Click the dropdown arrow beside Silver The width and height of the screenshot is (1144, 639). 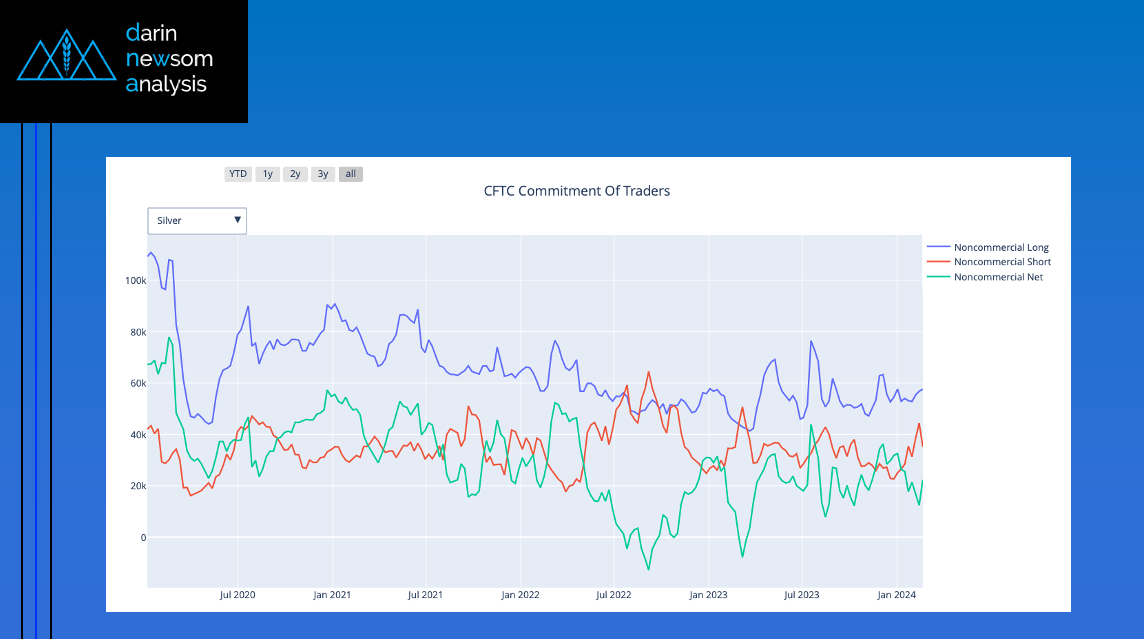point(238,220)
